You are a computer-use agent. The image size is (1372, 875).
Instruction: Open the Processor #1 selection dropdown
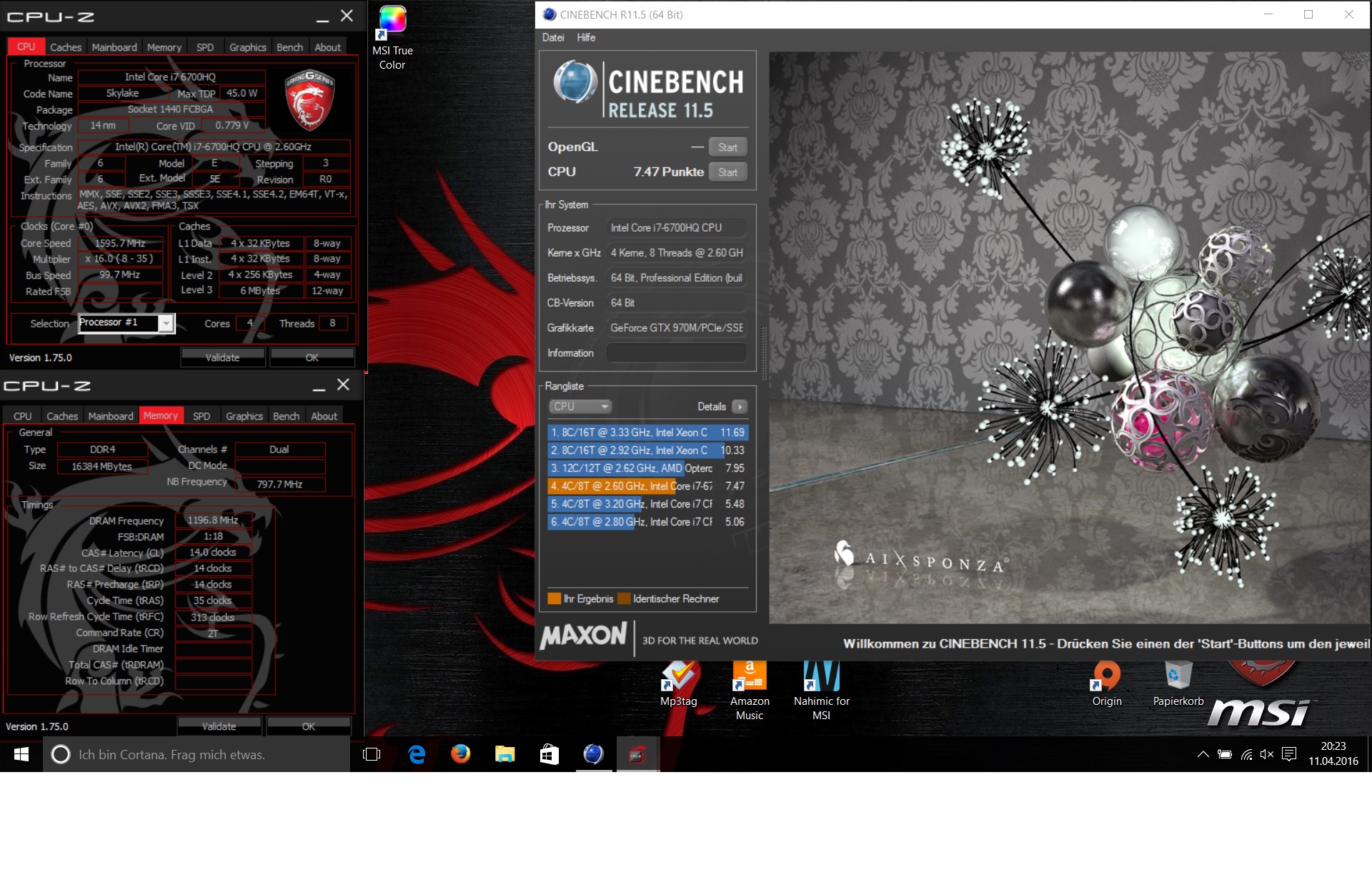(x=126, y=323)
